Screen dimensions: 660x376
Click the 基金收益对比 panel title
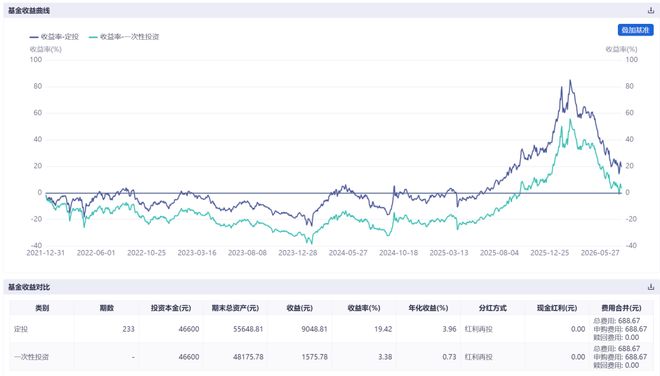(29, 287)
